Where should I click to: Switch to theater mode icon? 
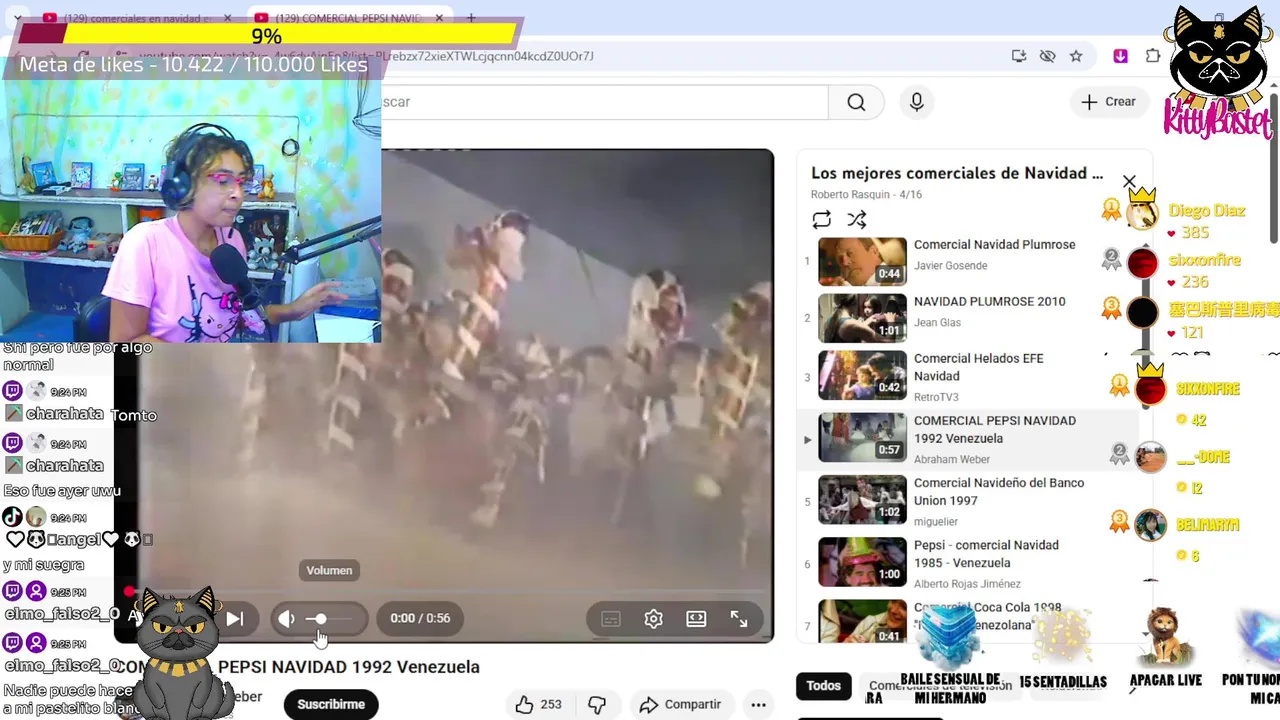(696, 619)
